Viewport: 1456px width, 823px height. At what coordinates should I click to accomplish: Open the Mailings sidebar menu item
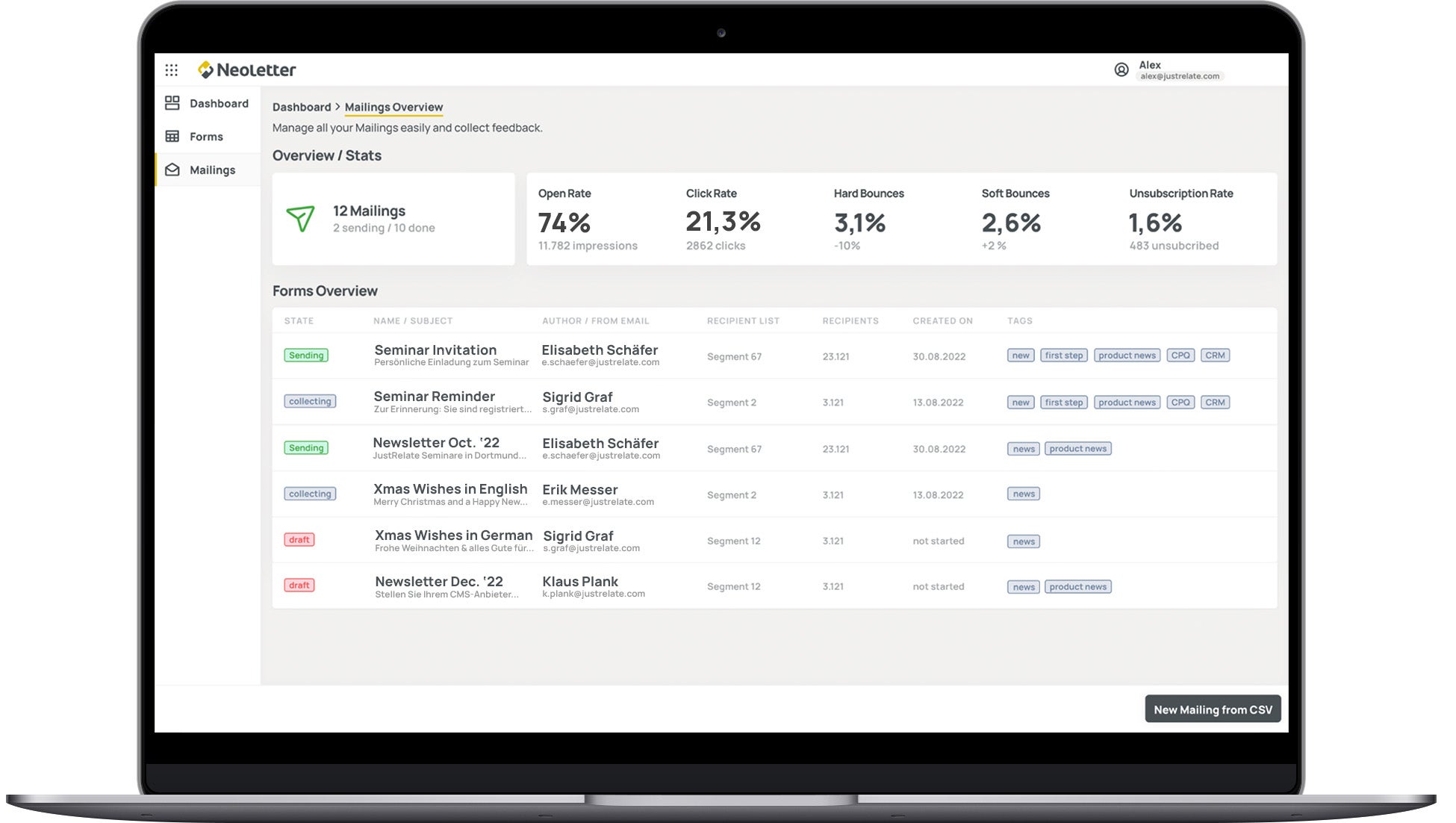pos(212,170)
